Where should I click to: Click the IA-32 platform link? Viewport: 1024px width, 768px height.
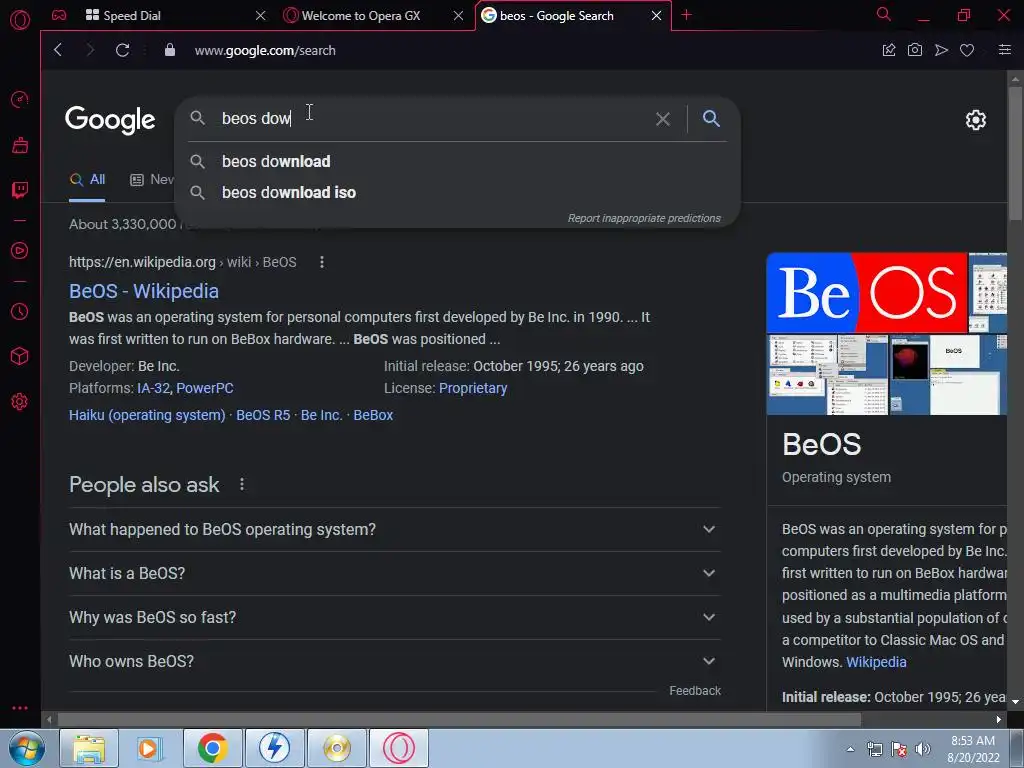153,388
